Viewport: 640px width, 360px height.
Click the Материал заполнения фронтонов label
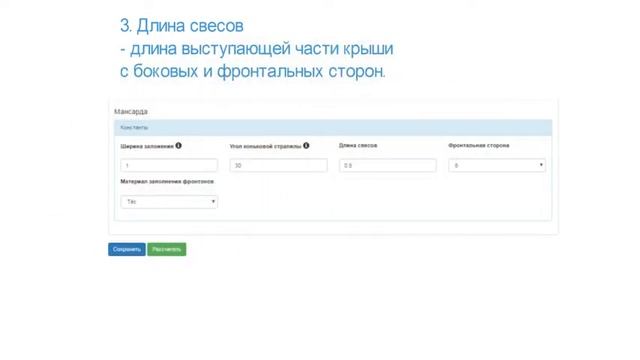[167, 182]
